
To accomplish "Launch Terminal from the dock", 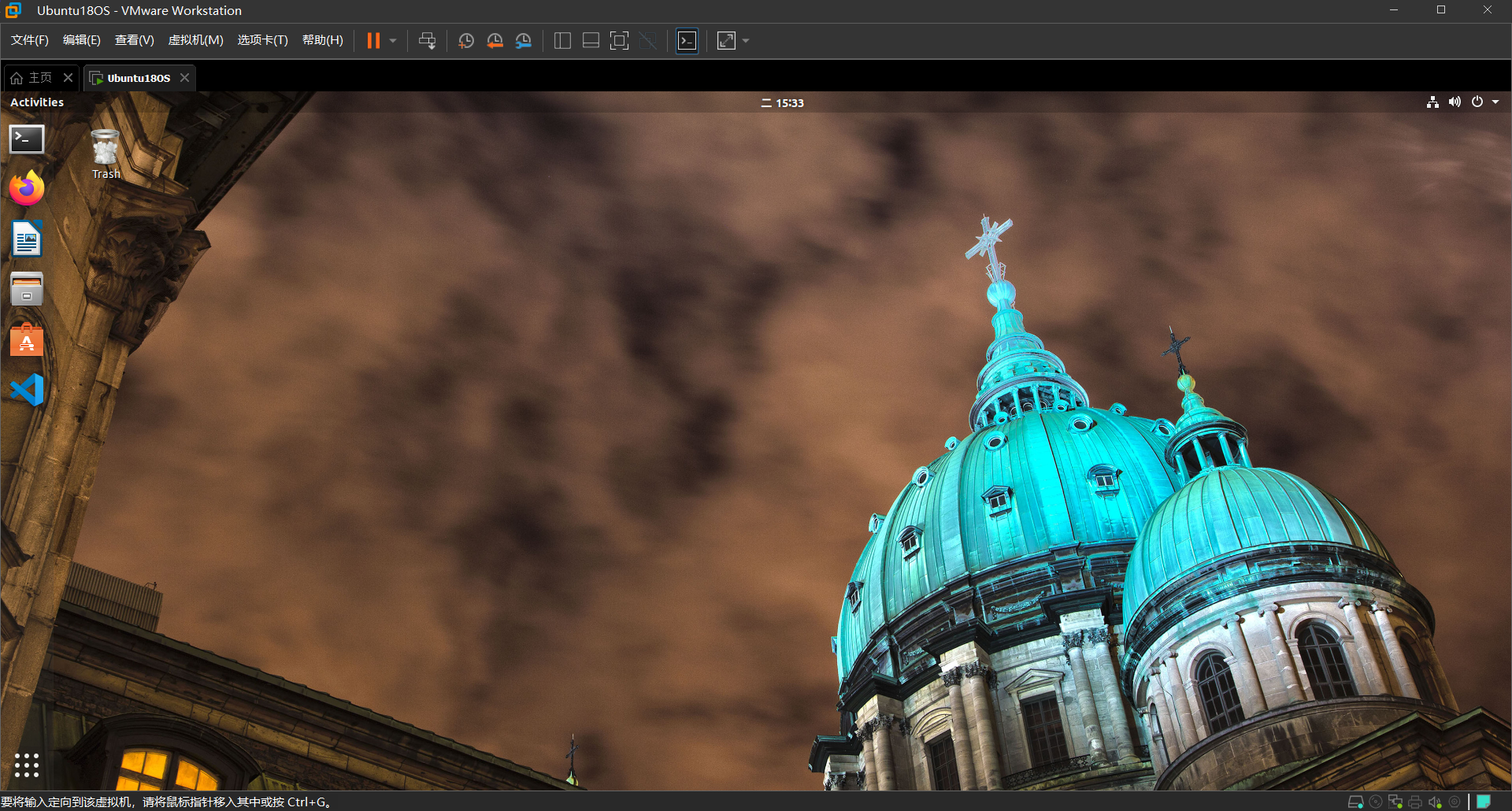I will [27, 139].
